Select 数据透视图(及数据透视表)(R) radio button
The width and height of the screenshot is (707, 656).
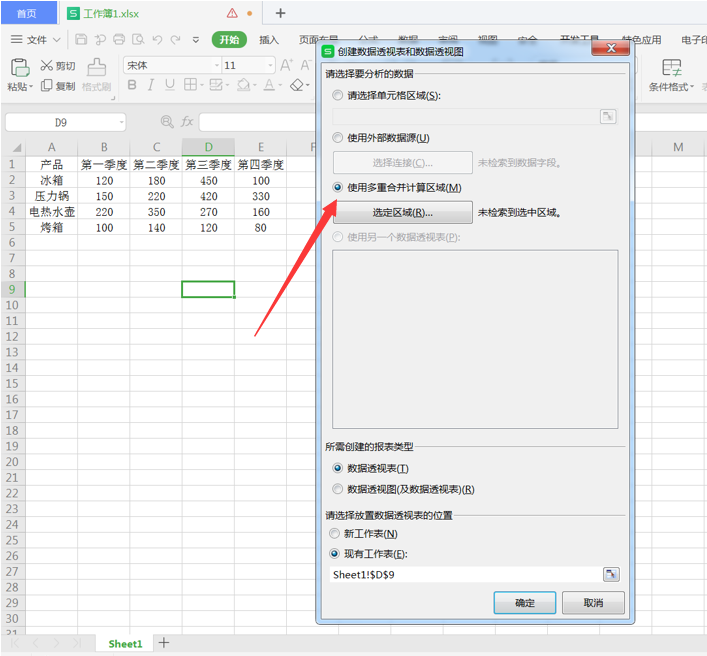click(x=337, y=489)
